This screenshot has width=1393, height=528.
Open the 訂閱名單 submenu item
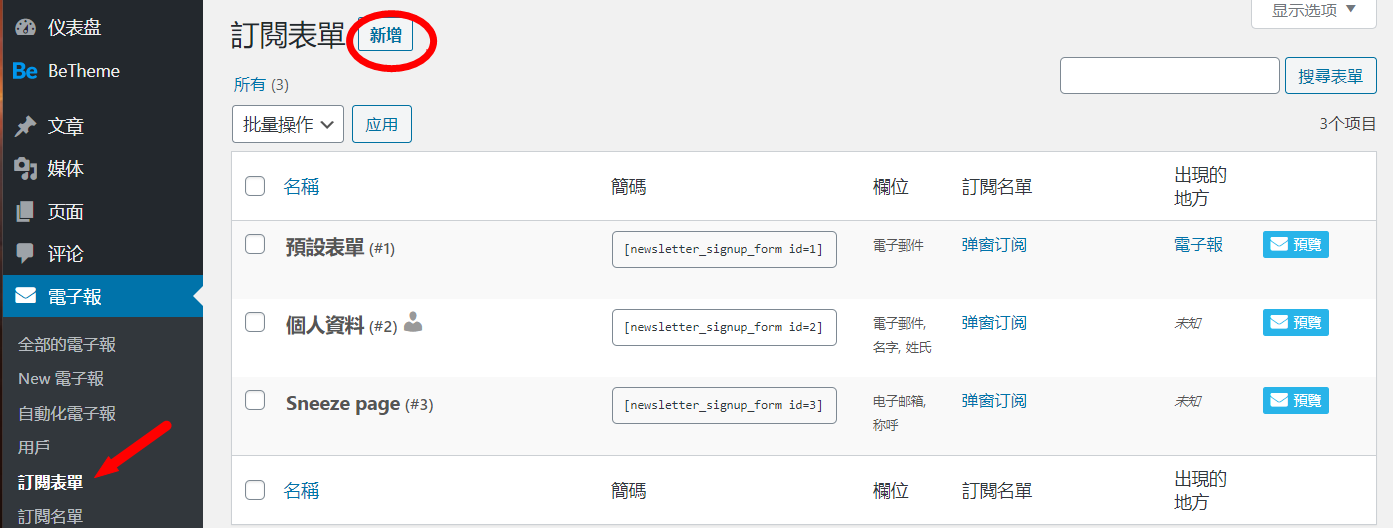pyautogui.click(x=50, y=517)
